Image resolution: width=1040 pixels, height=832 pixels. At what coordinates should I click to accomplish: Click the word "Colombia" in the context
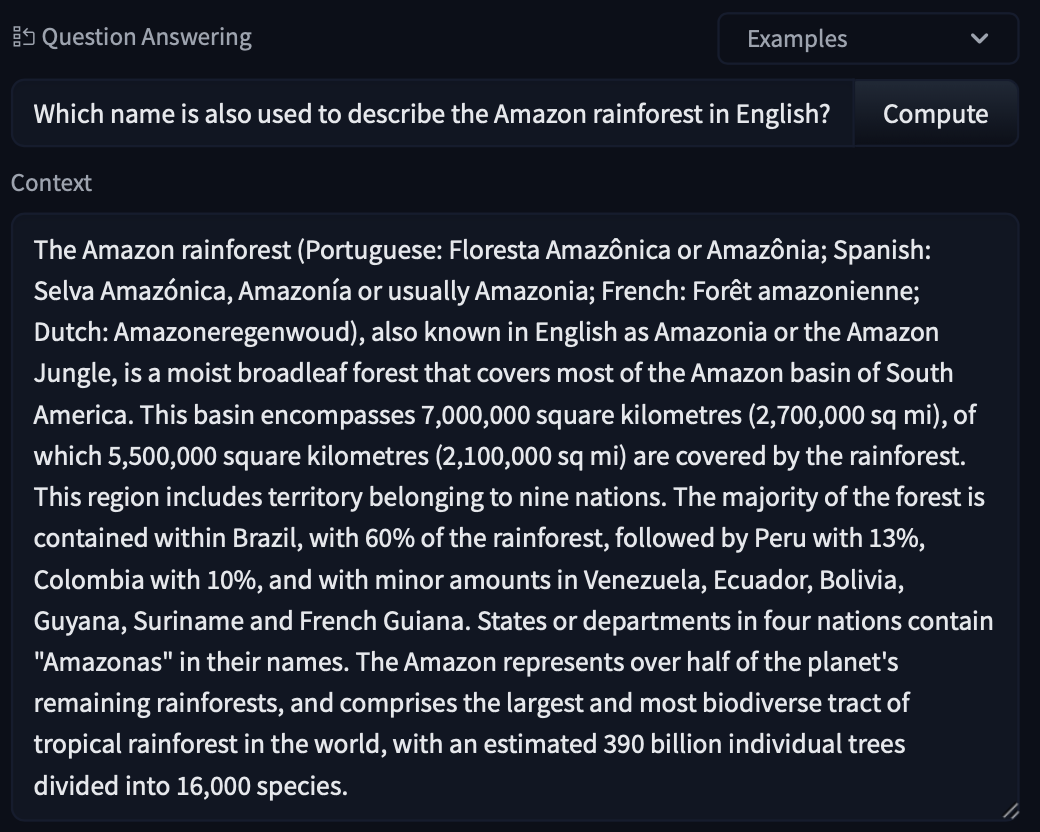(x=82, y=580)
